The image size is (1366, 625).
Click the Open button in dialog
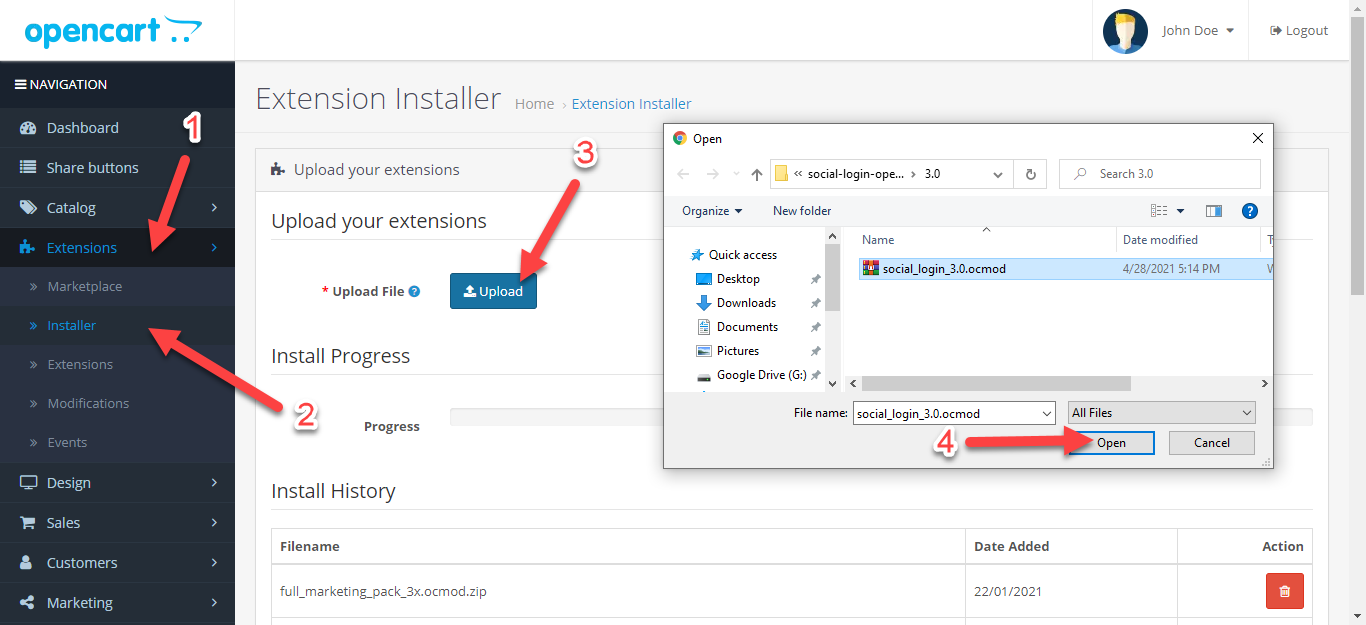[1111, 443]
